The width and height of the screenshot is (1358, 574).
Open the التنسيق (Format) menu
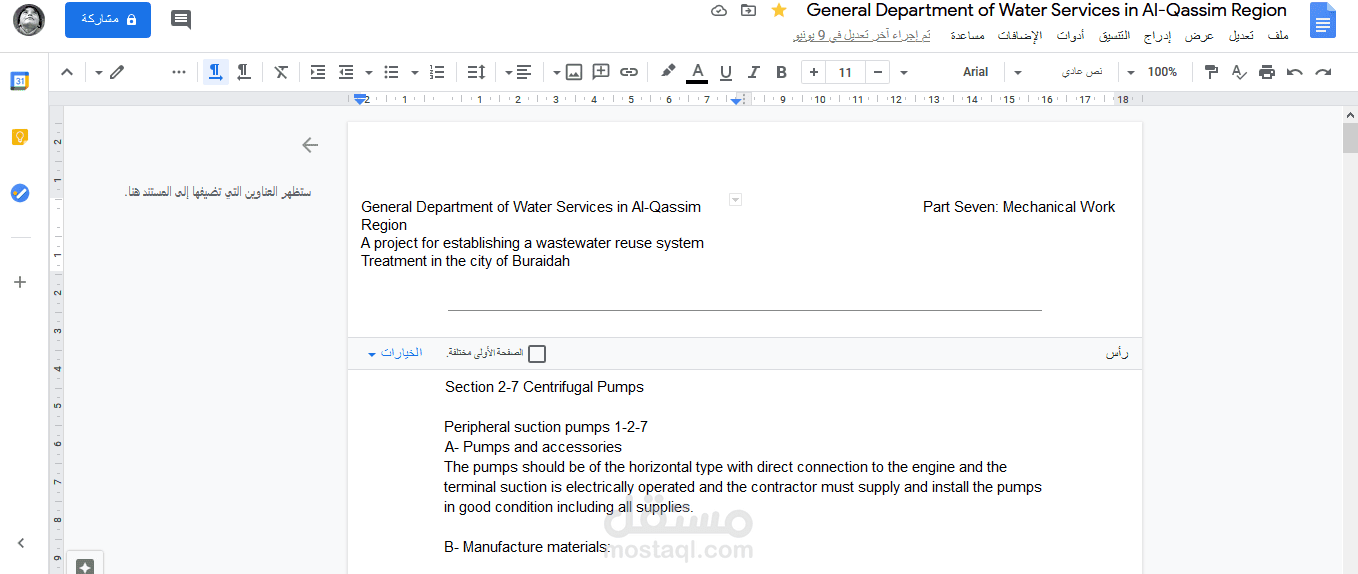[1115, 36]
